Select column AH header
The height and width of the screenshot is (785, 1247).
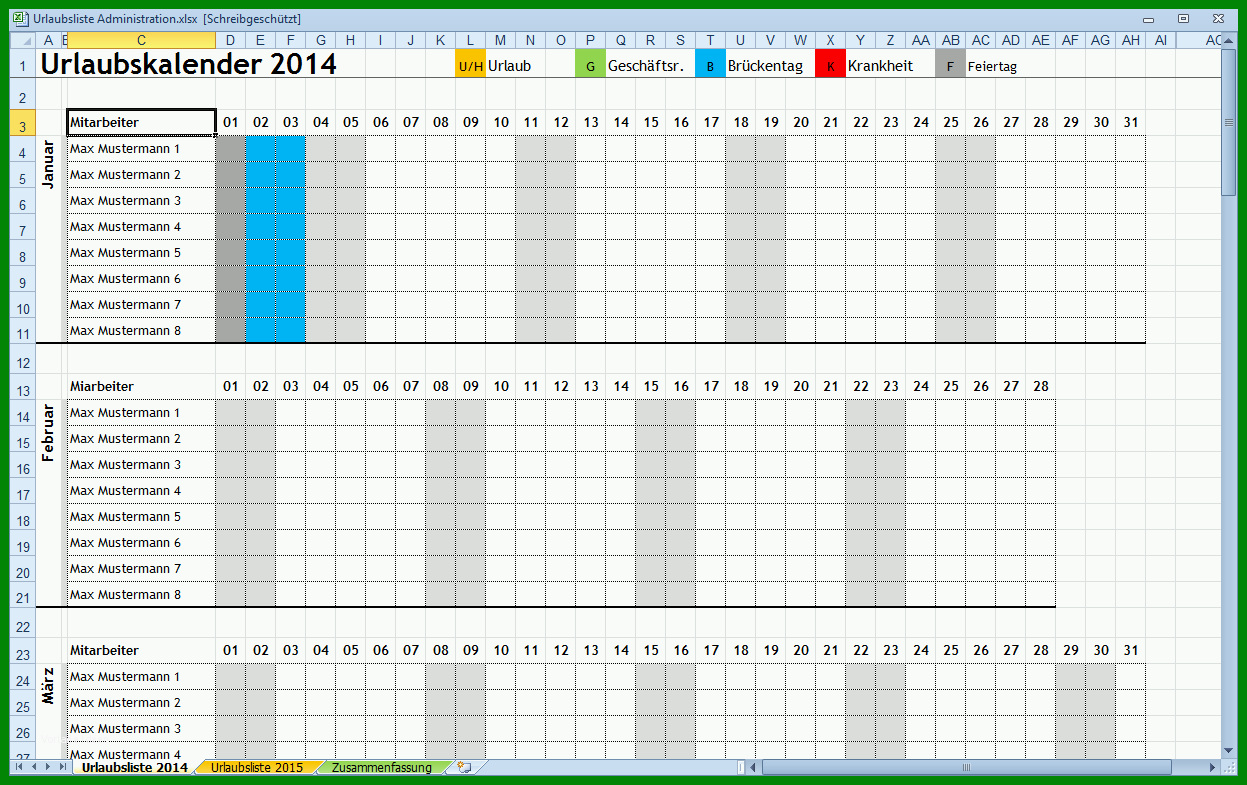pyautogui.click(x=1130, y=40)
